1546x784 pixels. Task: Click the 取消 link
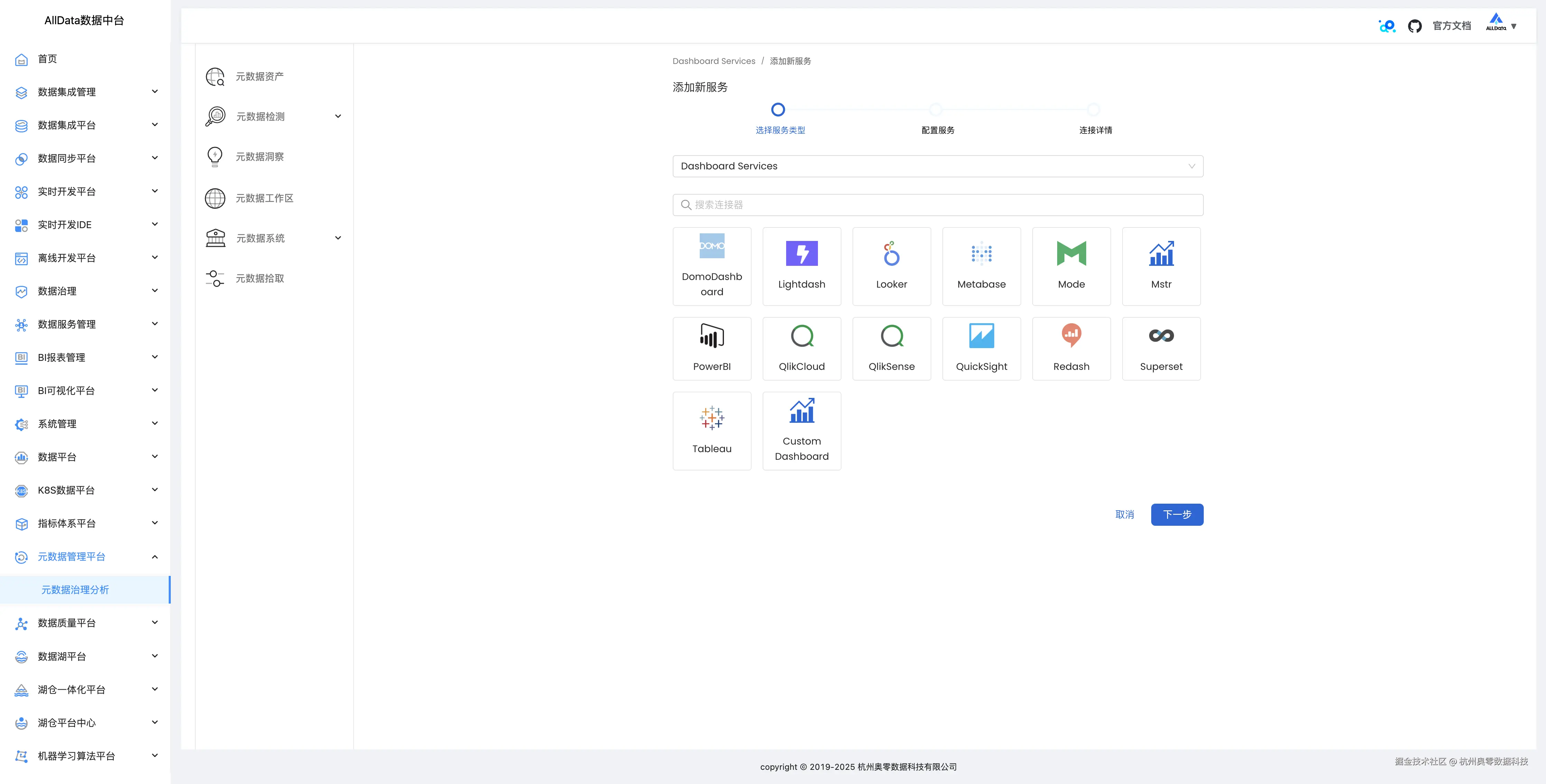(x=1124, y=514)
